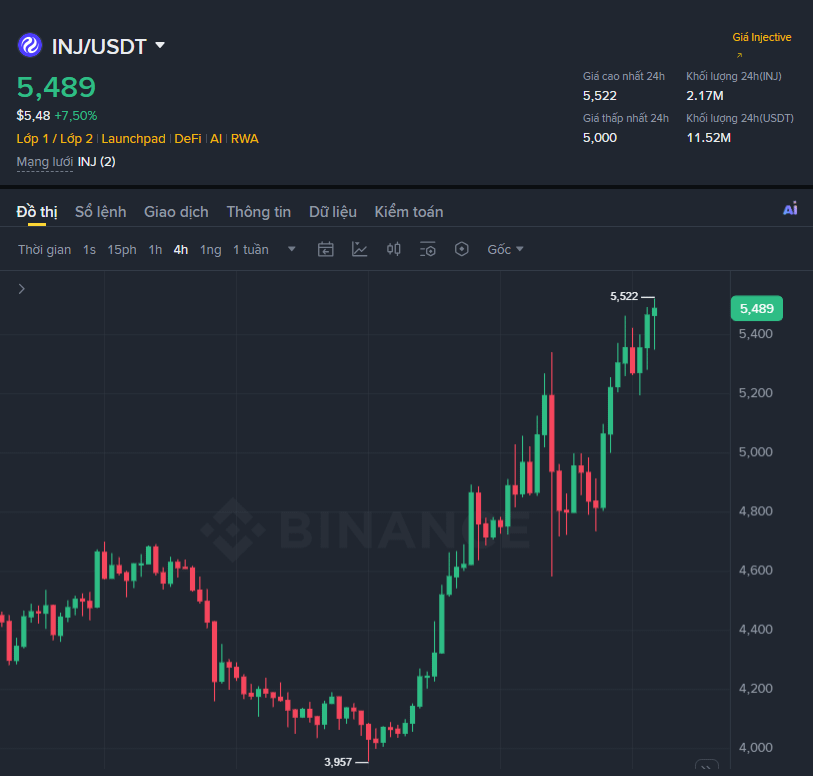The image size is (813, 776).
Task: Click the +7,50% change value
Action: coord(76,116)
